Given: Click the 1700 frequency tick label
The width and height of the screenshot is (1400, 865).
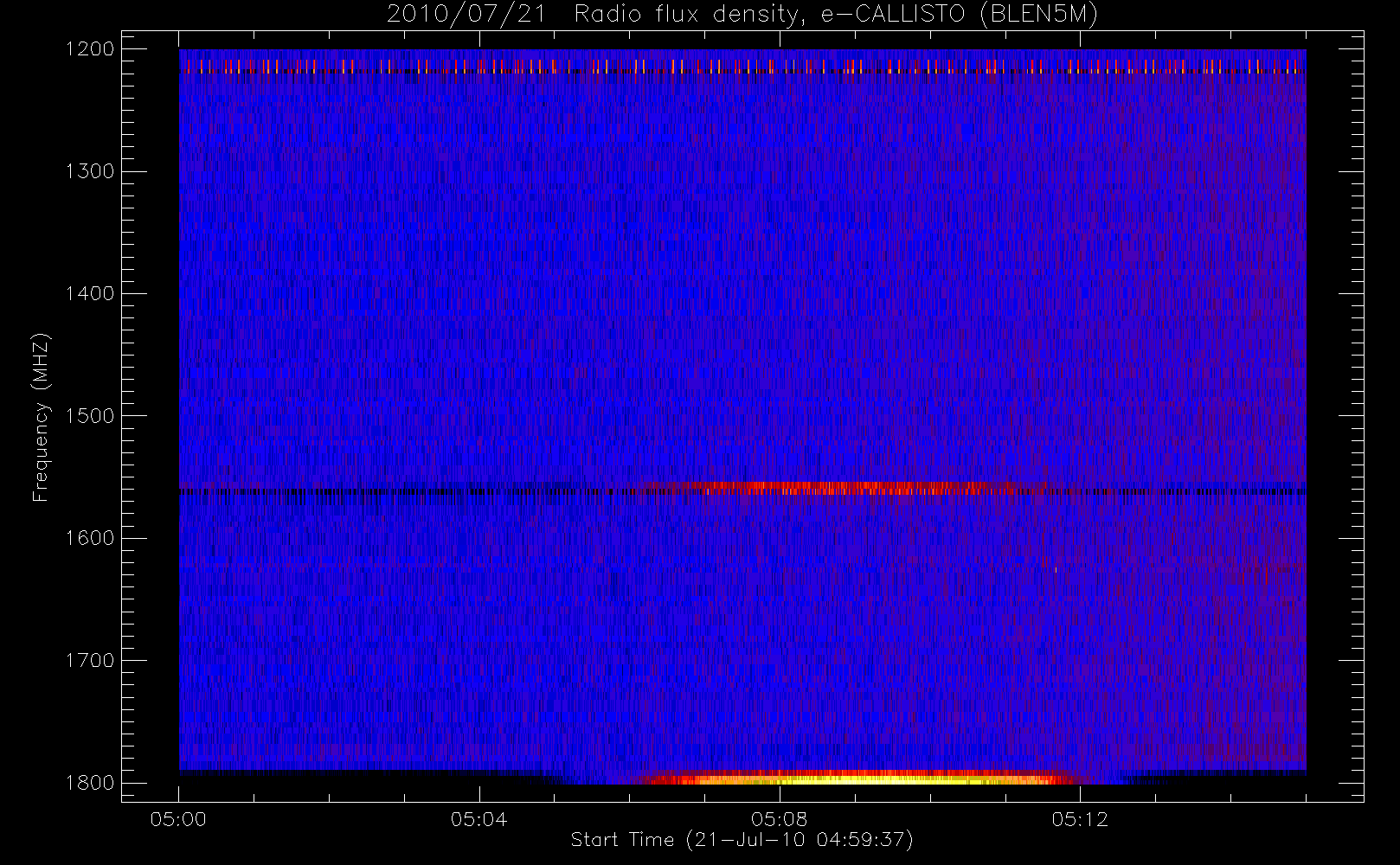Looking at the screenshot, I should click(x=90, y=661).
